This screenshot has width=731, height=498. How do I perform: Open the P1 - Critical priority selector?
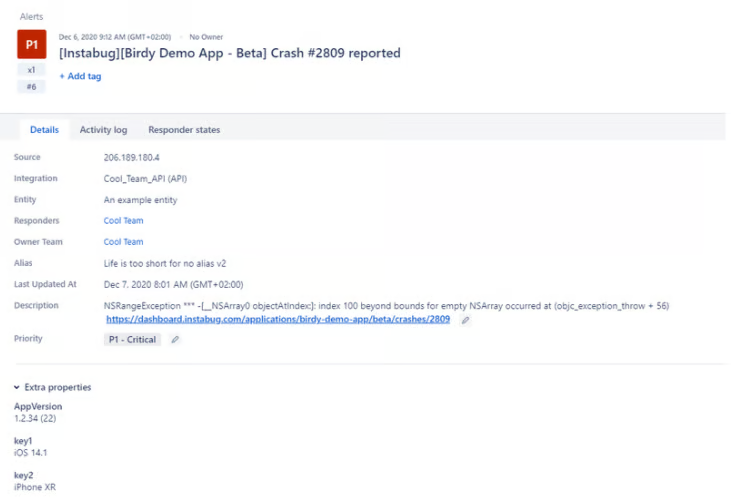[132, 340]
